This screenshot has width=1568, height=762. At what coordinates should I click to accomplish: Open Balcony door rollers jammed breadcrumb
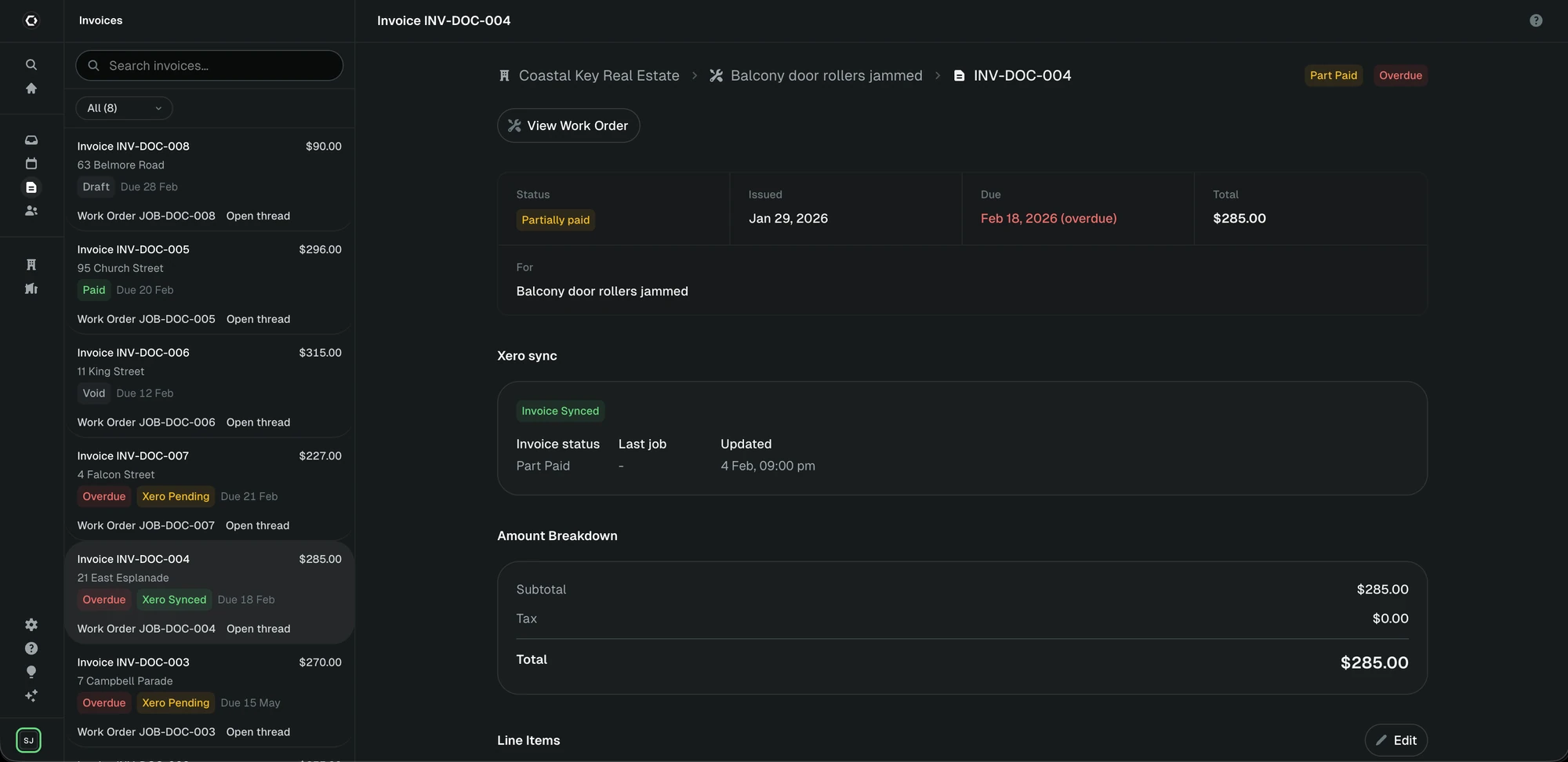pyautogui.click(x=826, y=75)
